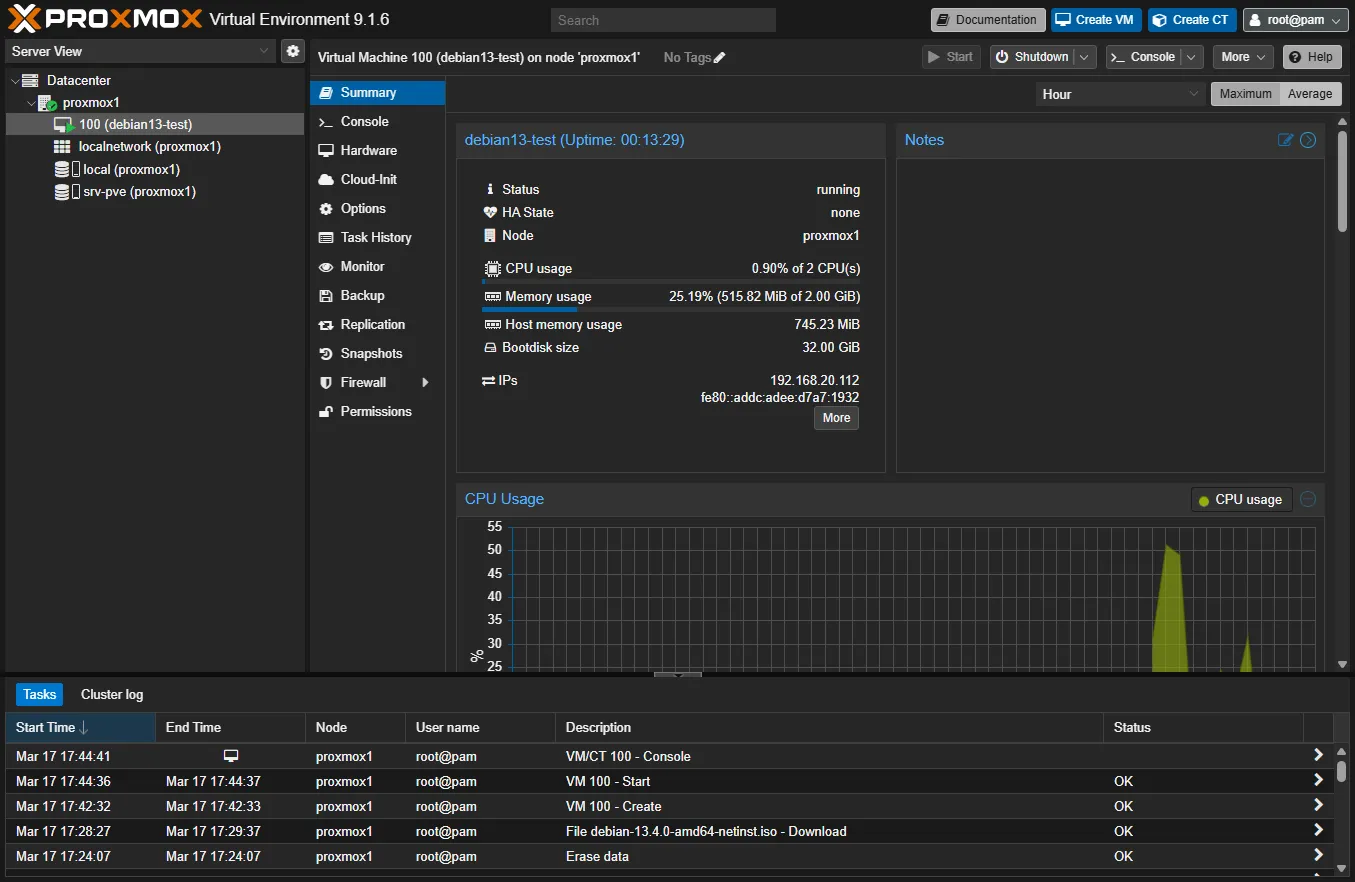Switch graph to Average values
This screenshot has height=882, width=1355.
coord(1309,94)
